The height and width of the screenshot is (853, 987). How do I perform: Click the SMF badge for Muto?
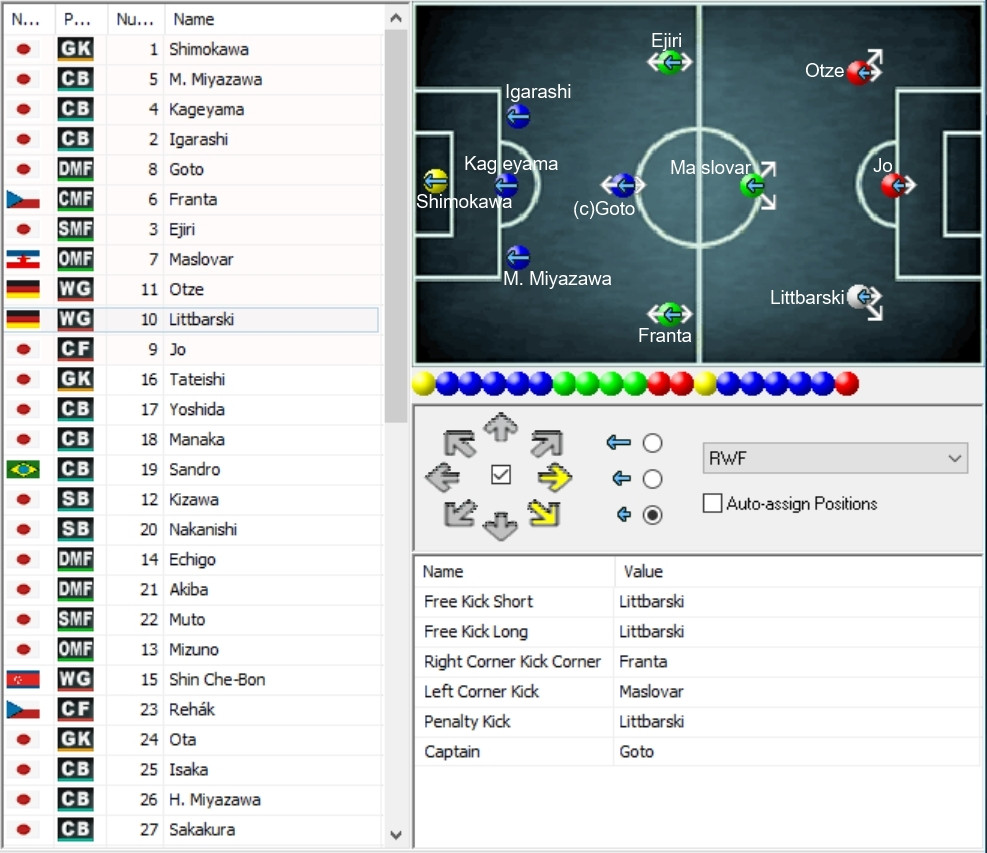pyautogui.click(x=76, y=619)
